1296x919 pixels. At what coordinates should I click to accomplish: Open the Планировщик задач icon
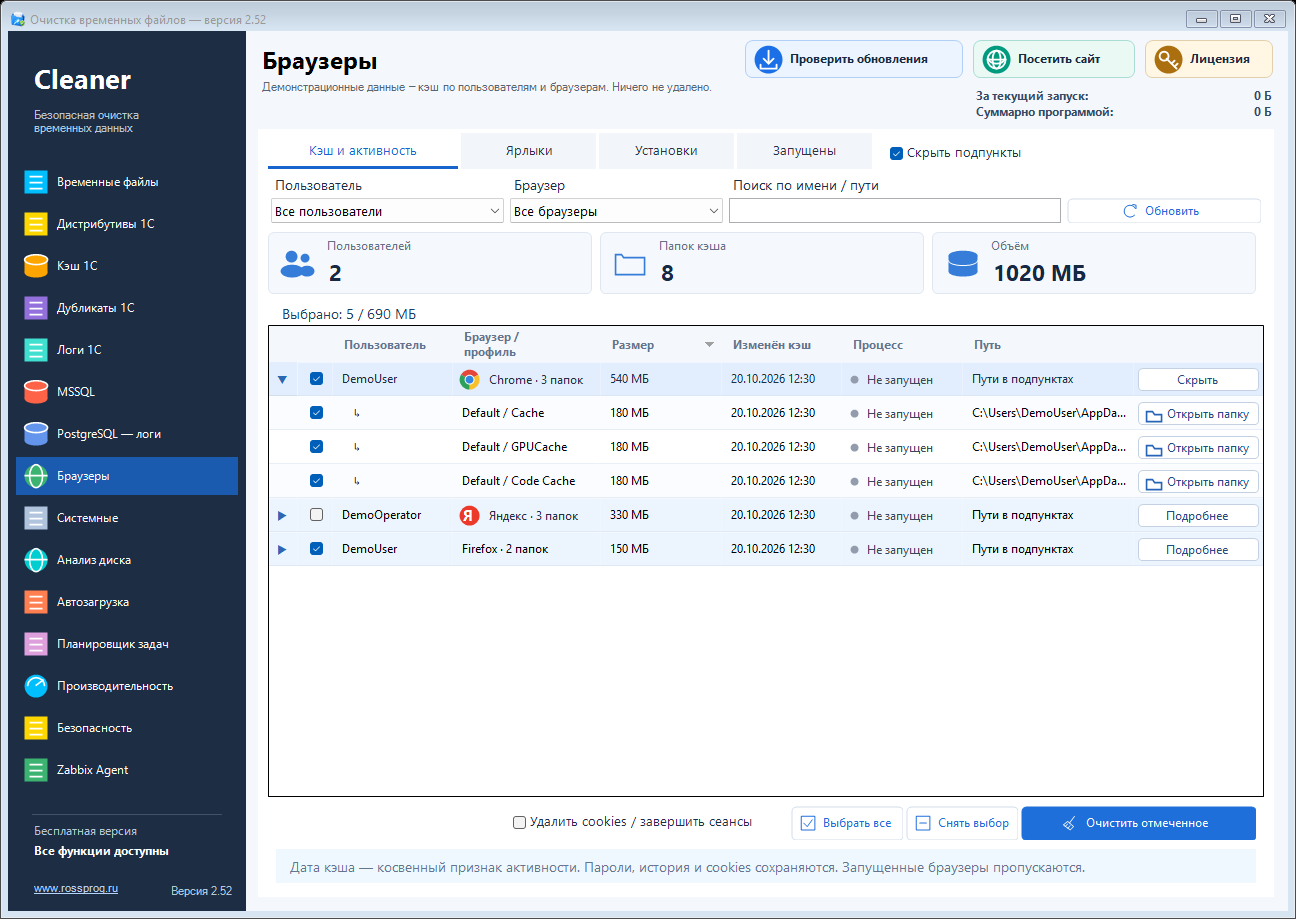click(36, 644)
